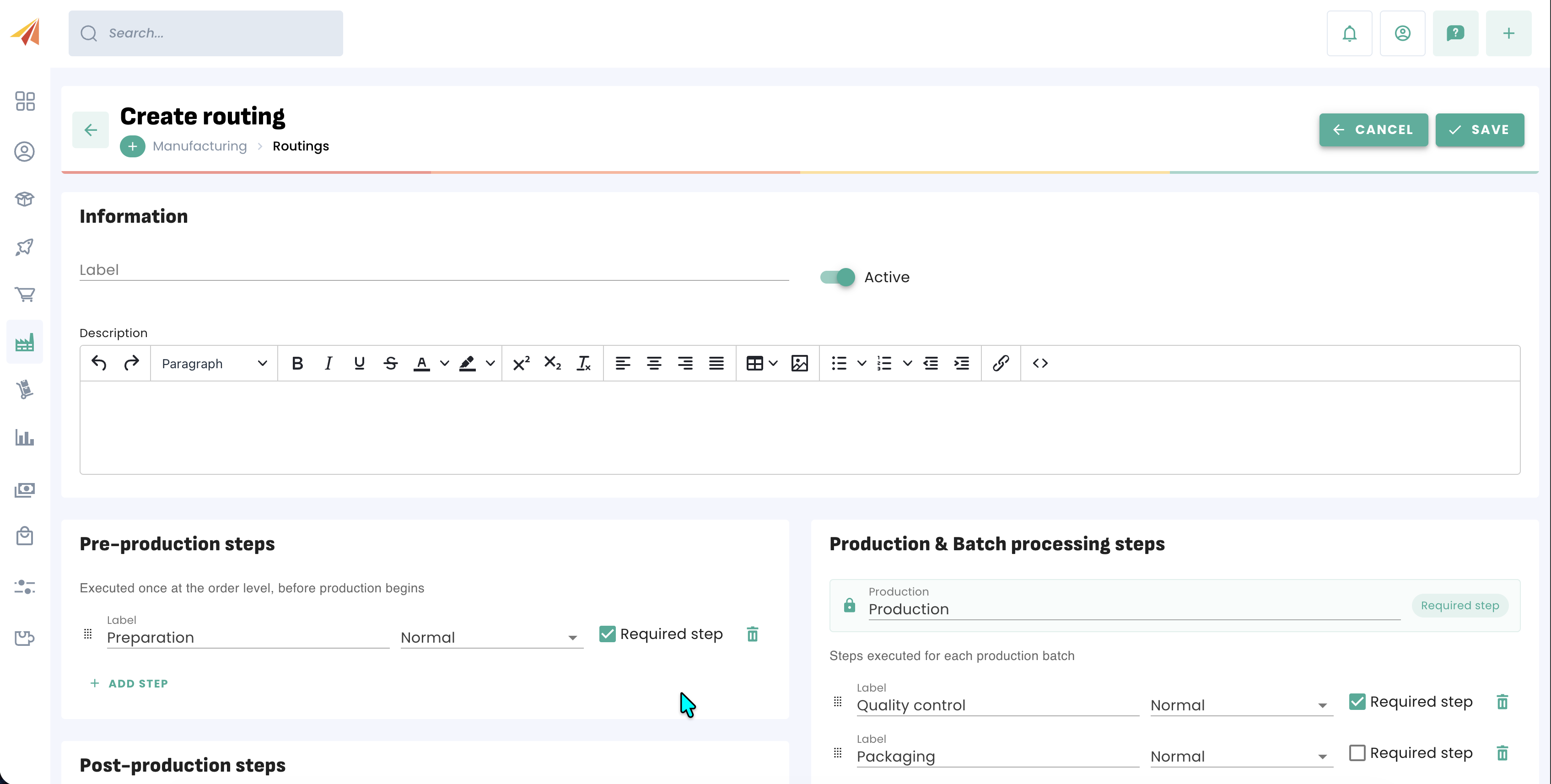Open the Paragraph style dropdown
Image resolution: width=1551 pixels, height=784 pixels.
click(214, 363)
